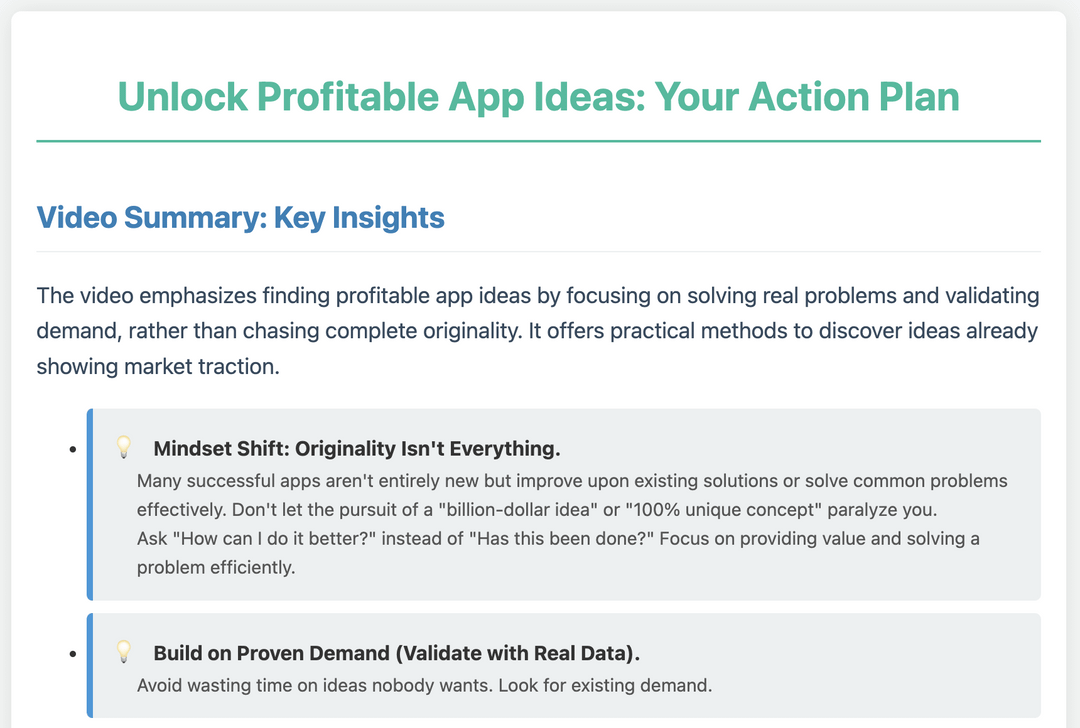Click the heading Build on Proven Demand
1080x728 pixels.
click(x=396, y=653)
